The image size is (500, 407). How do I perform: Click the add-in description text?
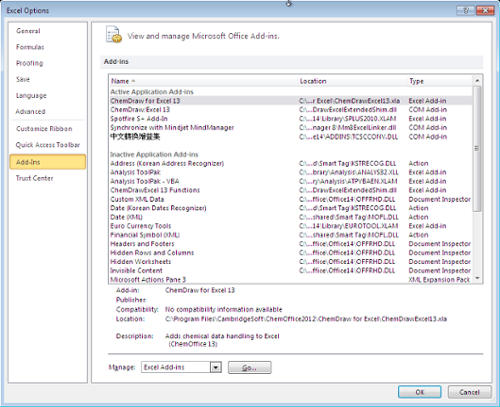222,340
